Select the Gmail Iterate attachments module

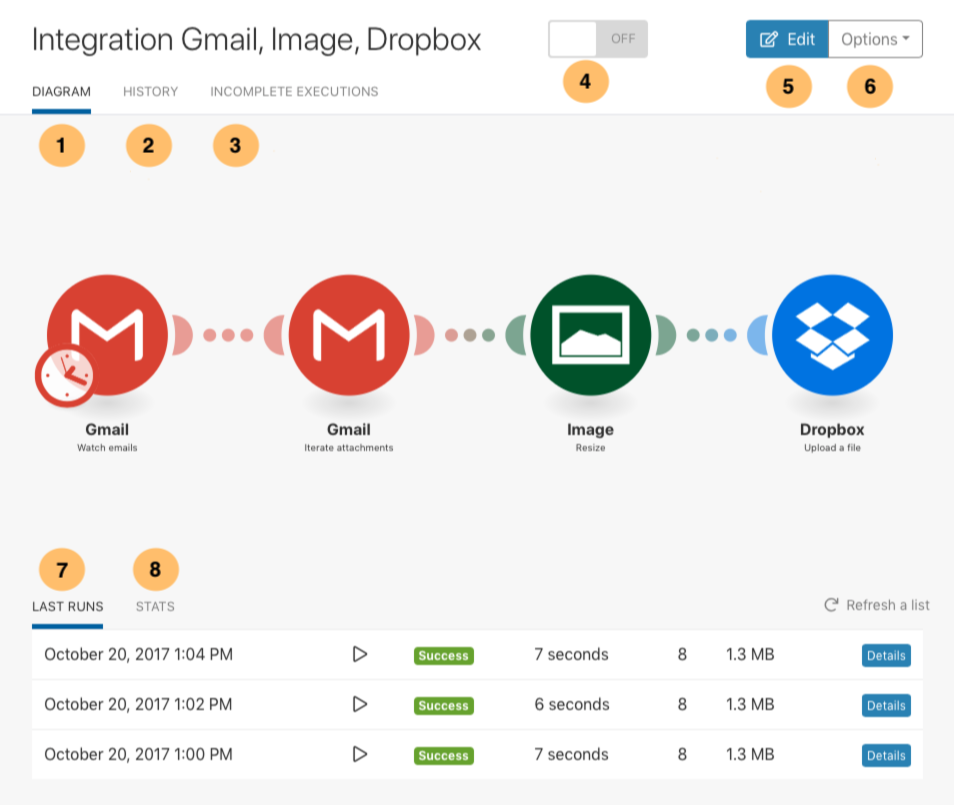349,335
